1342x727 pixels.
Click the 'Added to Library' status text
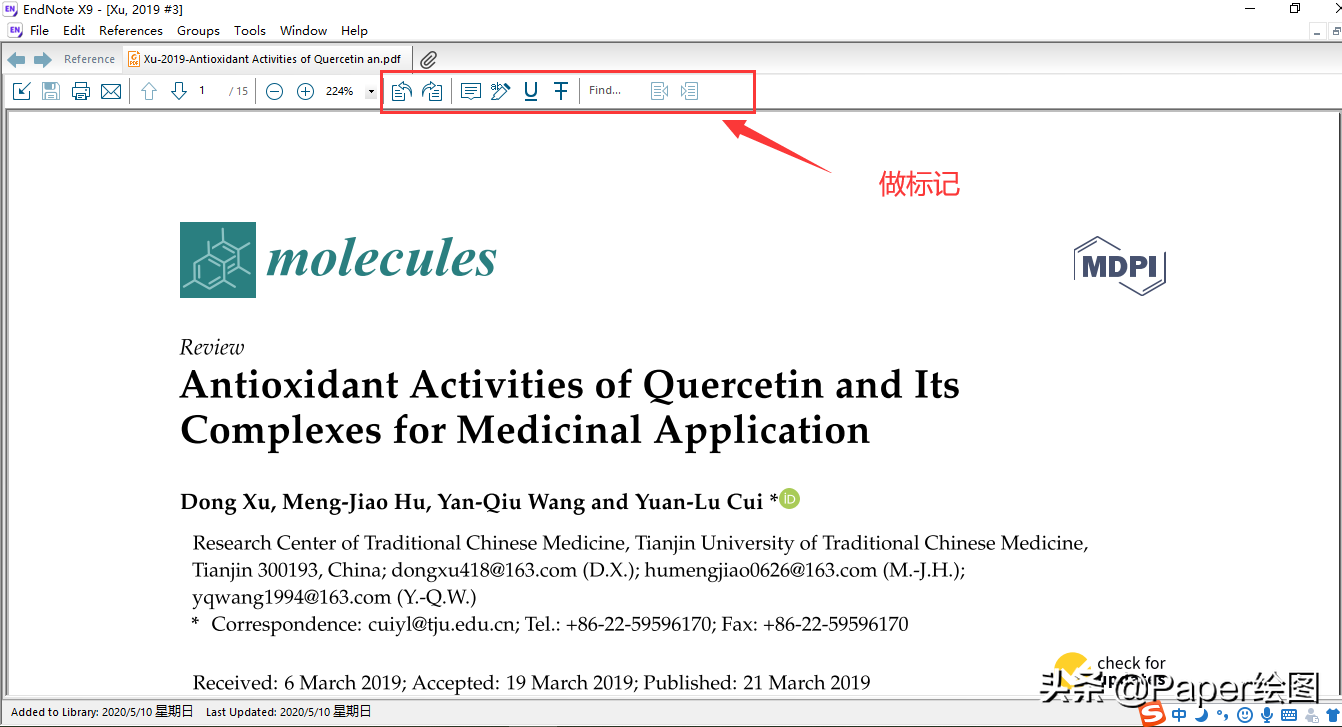tap(102, 712)
